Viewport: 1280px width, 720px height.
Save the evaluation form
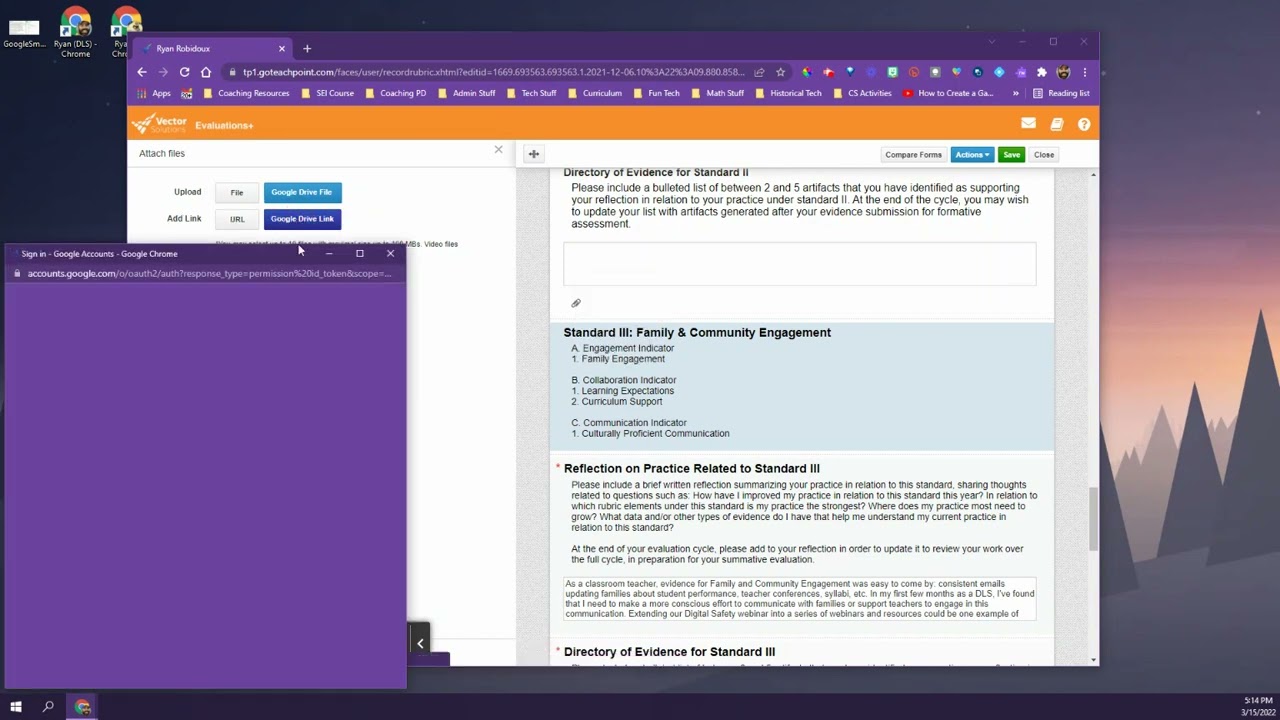[1012, 155]
